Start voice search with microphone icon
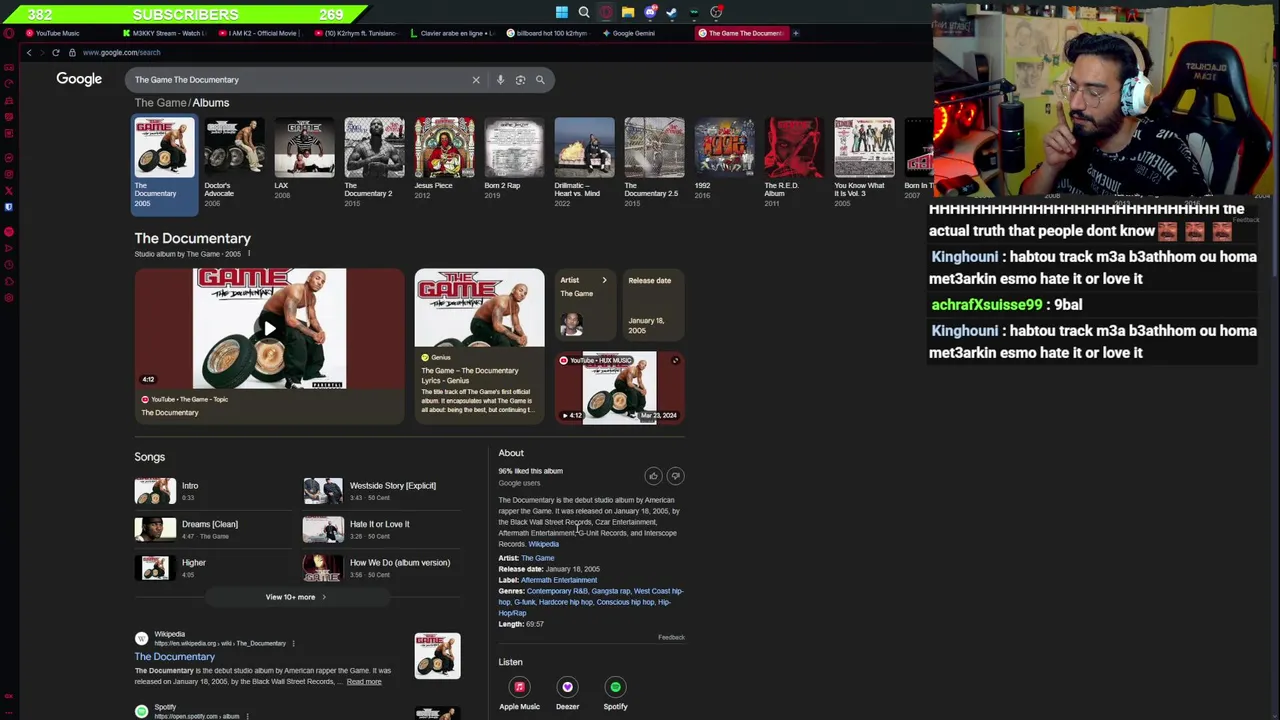Viewport: 1280px width, 720px height. click(x=500, y=80)
